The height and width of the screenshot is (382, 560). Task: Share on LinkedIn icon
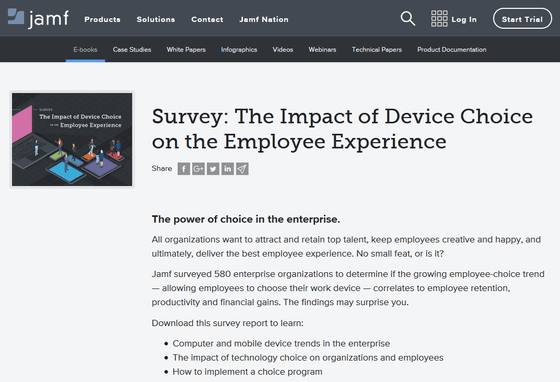click(228, 169)
